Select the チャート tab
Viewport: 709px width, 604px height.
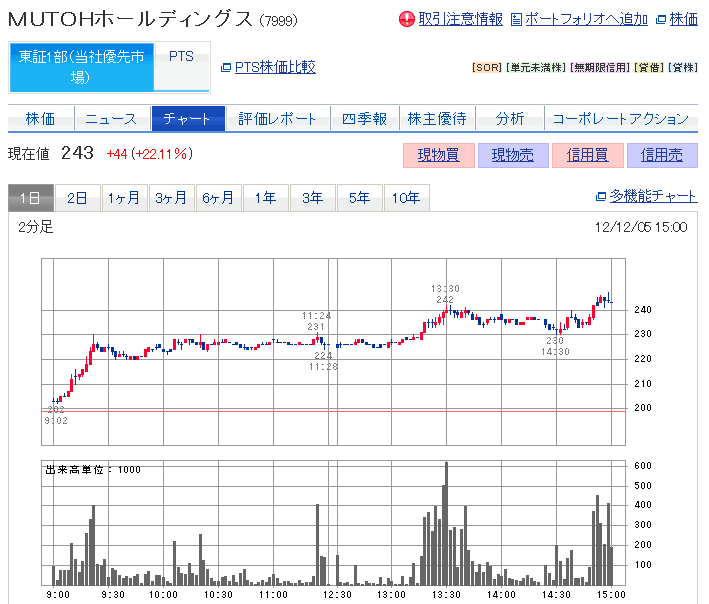(x=188, y=119)
